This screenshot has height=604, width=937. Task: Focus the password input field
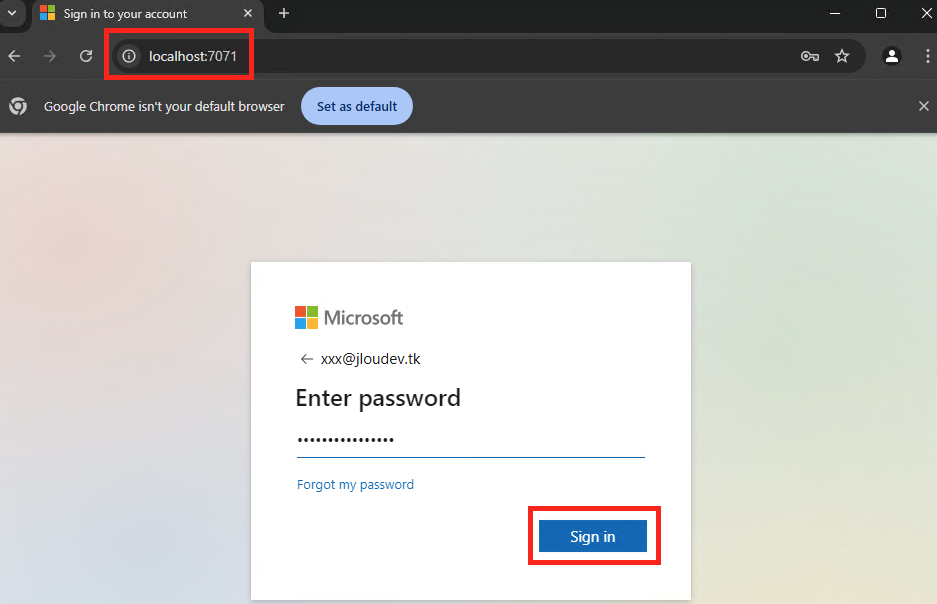point(471,441)
